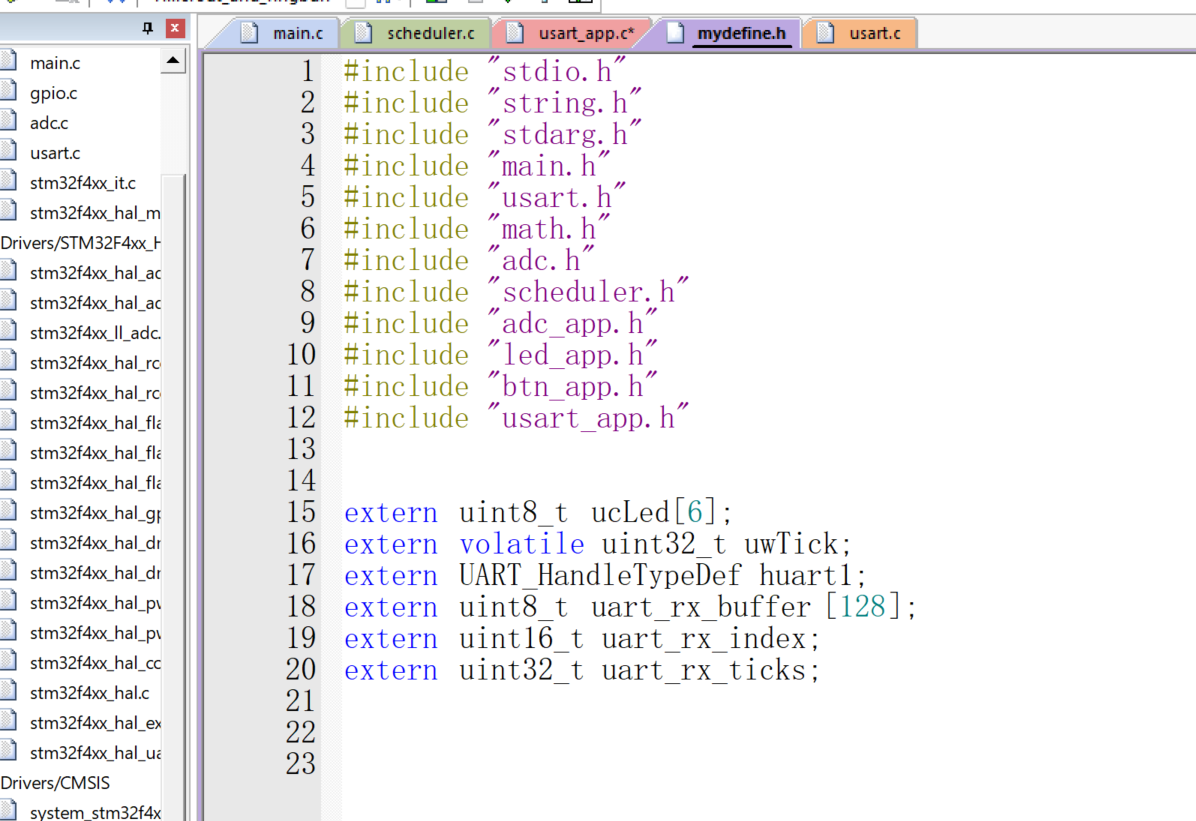1196x821 pixels.
Task: Select stm32f4xx_hal_ex file in tree
Action: pos(95,723)
